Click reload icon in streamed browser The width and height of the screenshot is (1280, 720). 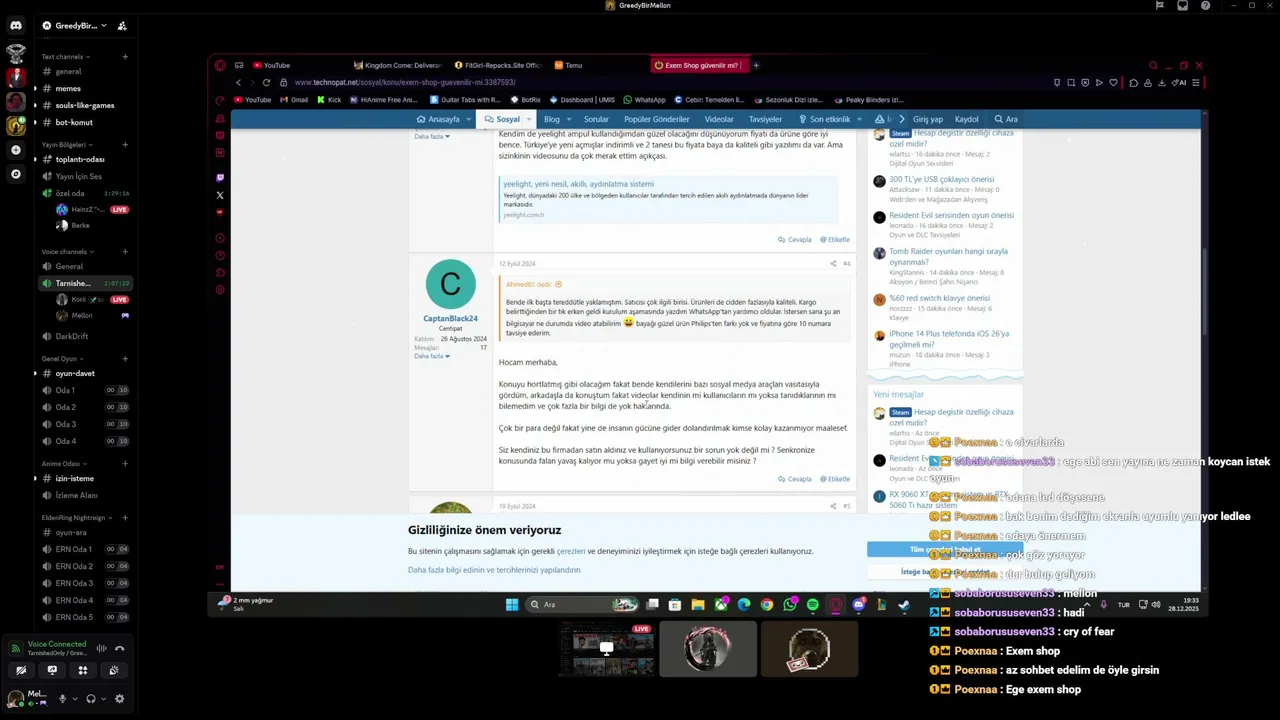(266, 83)
